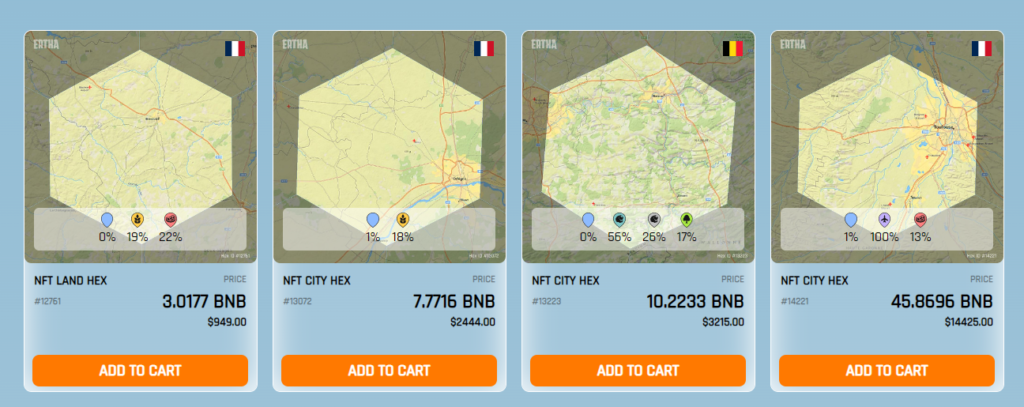Click the #13223 hex ID label
Screen dimensions: 1024x407
[546, 301]
